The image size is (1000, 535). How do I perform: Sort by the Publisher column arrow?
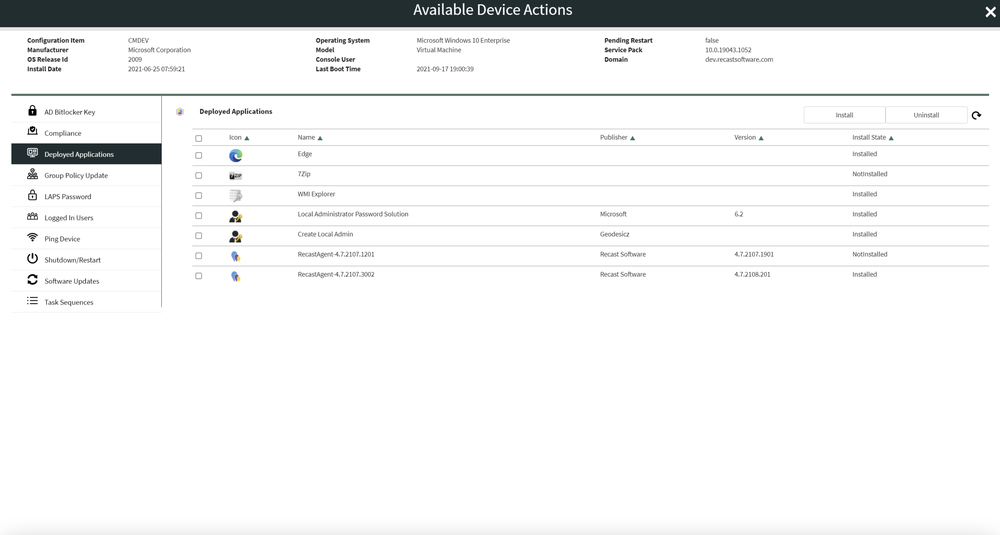[633, 138]
